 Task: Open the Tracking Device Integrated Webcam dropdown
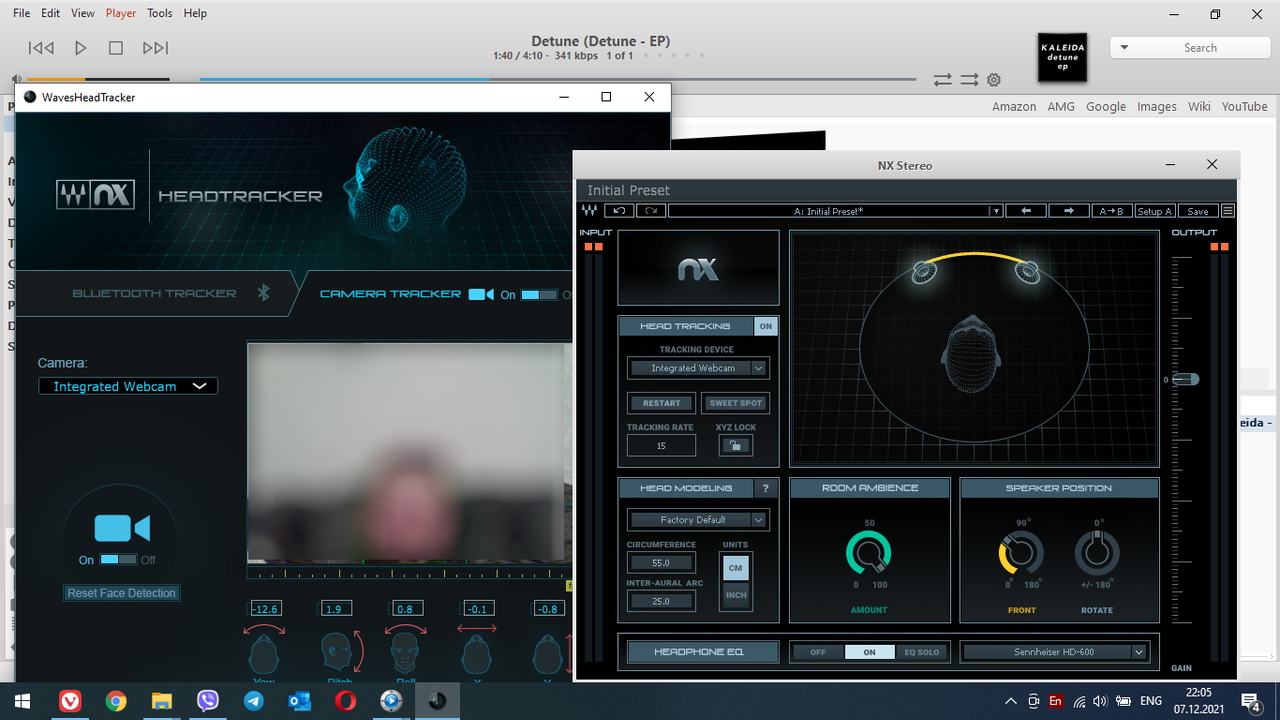(698, 368)
